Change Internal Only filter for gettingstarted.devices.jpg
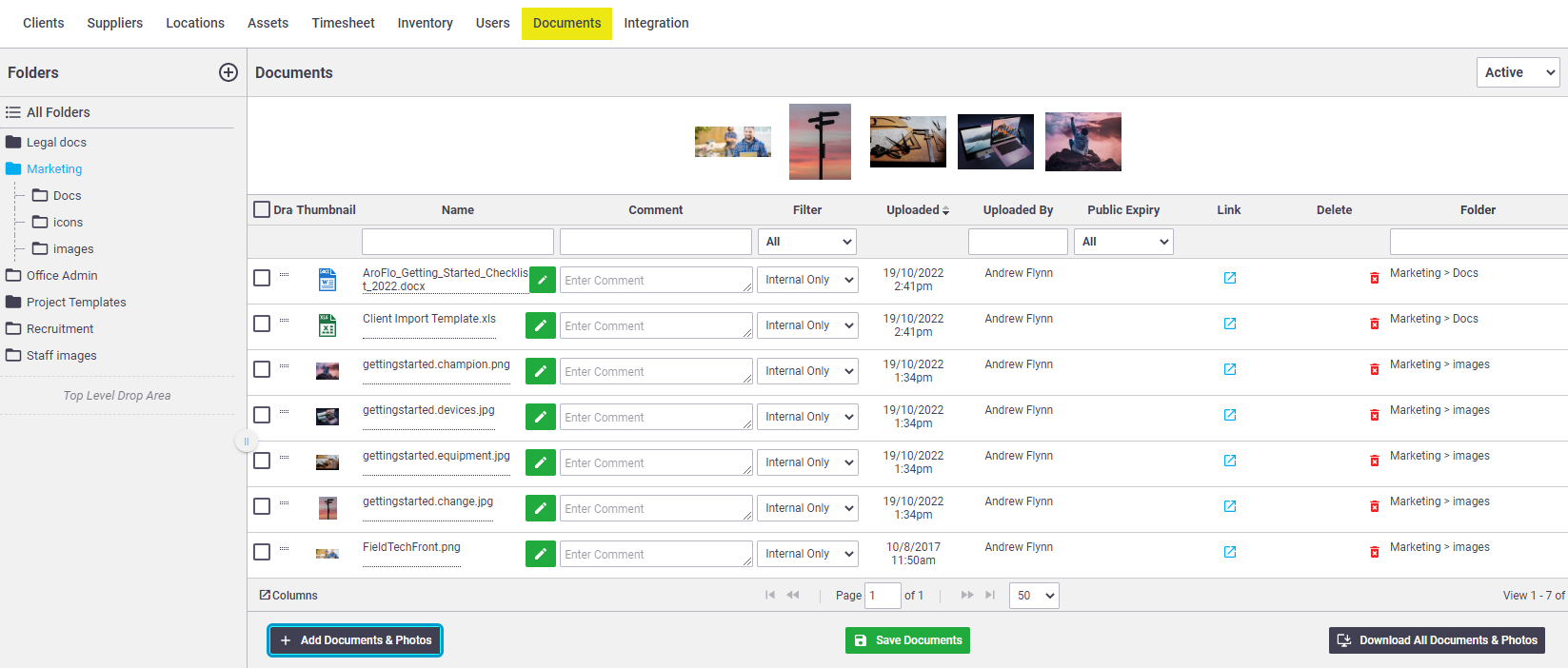 point(807,417)
